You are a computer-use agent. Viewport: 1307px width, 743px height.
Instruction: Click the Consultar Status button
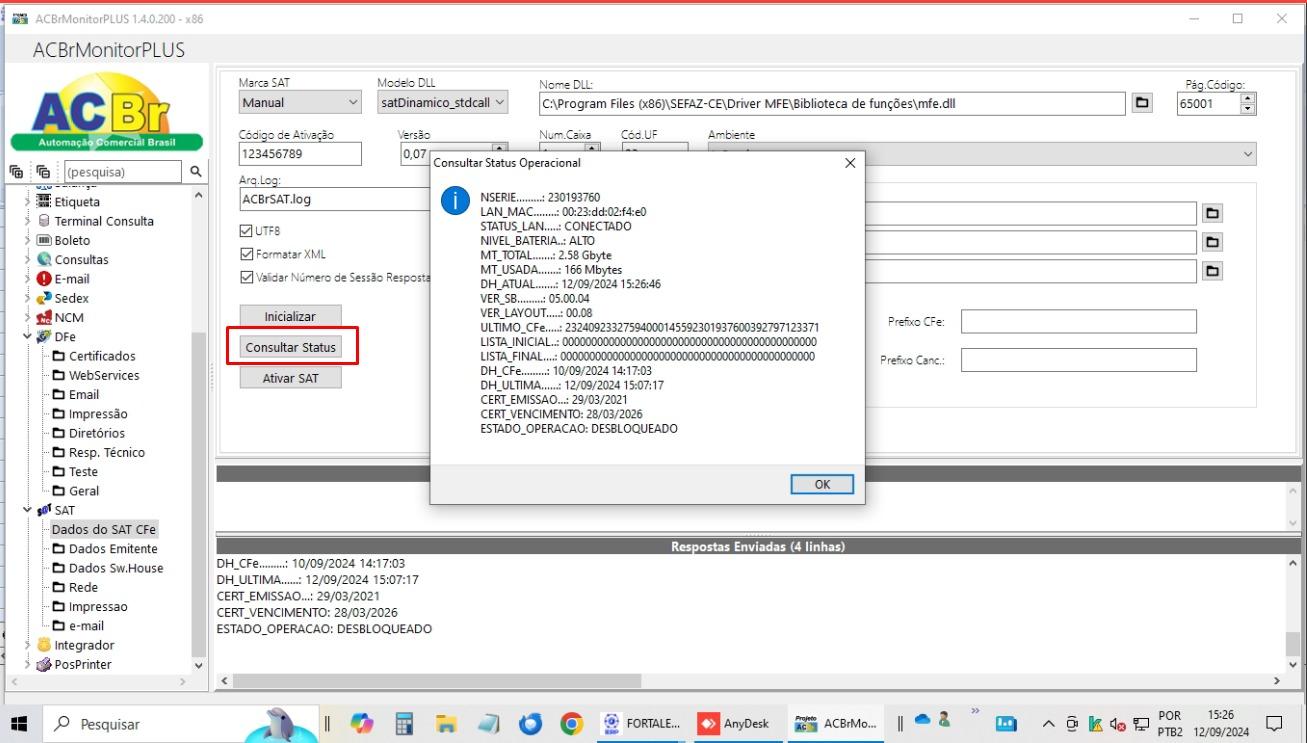(290, 347)
